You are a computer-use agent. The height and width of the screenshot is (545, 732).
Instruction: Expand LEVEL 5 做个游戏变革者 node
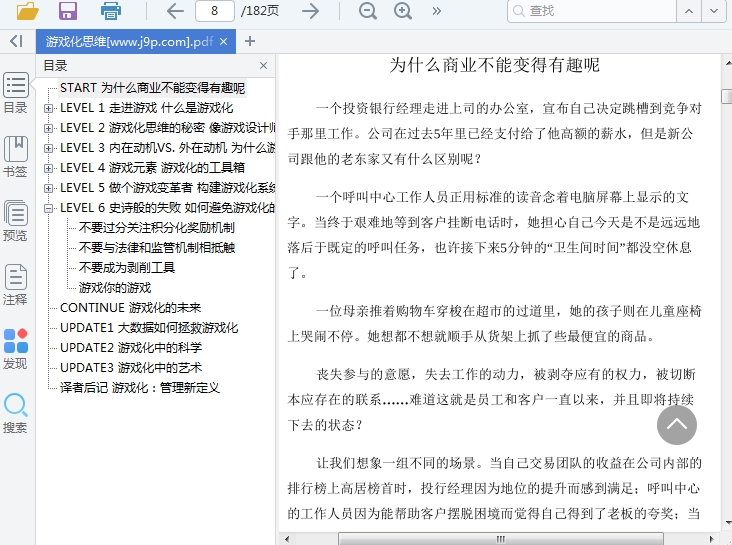(x=48, y=188)
